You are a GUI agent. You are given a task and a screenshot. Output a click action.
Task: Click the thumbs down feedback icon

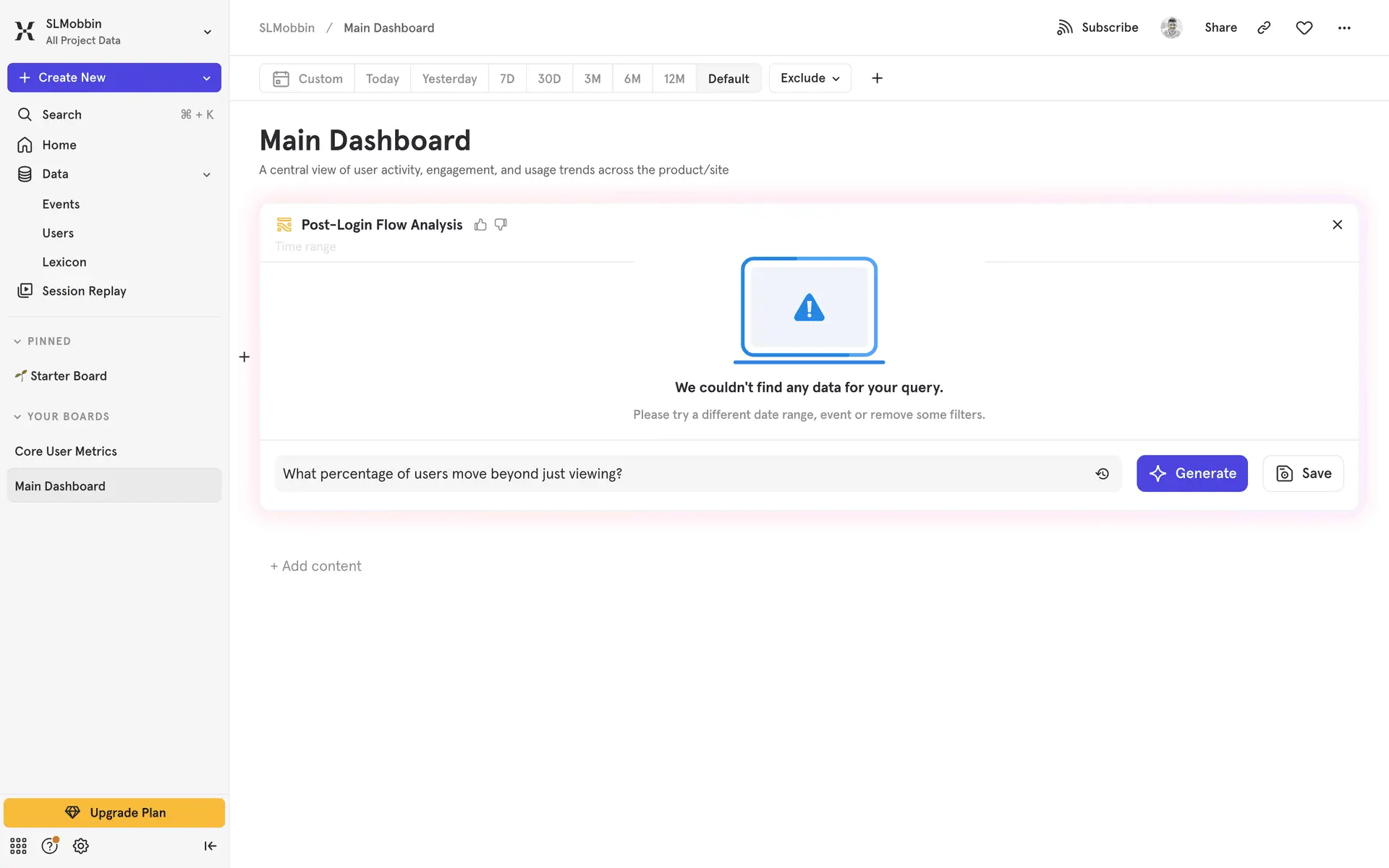(501, 225)
